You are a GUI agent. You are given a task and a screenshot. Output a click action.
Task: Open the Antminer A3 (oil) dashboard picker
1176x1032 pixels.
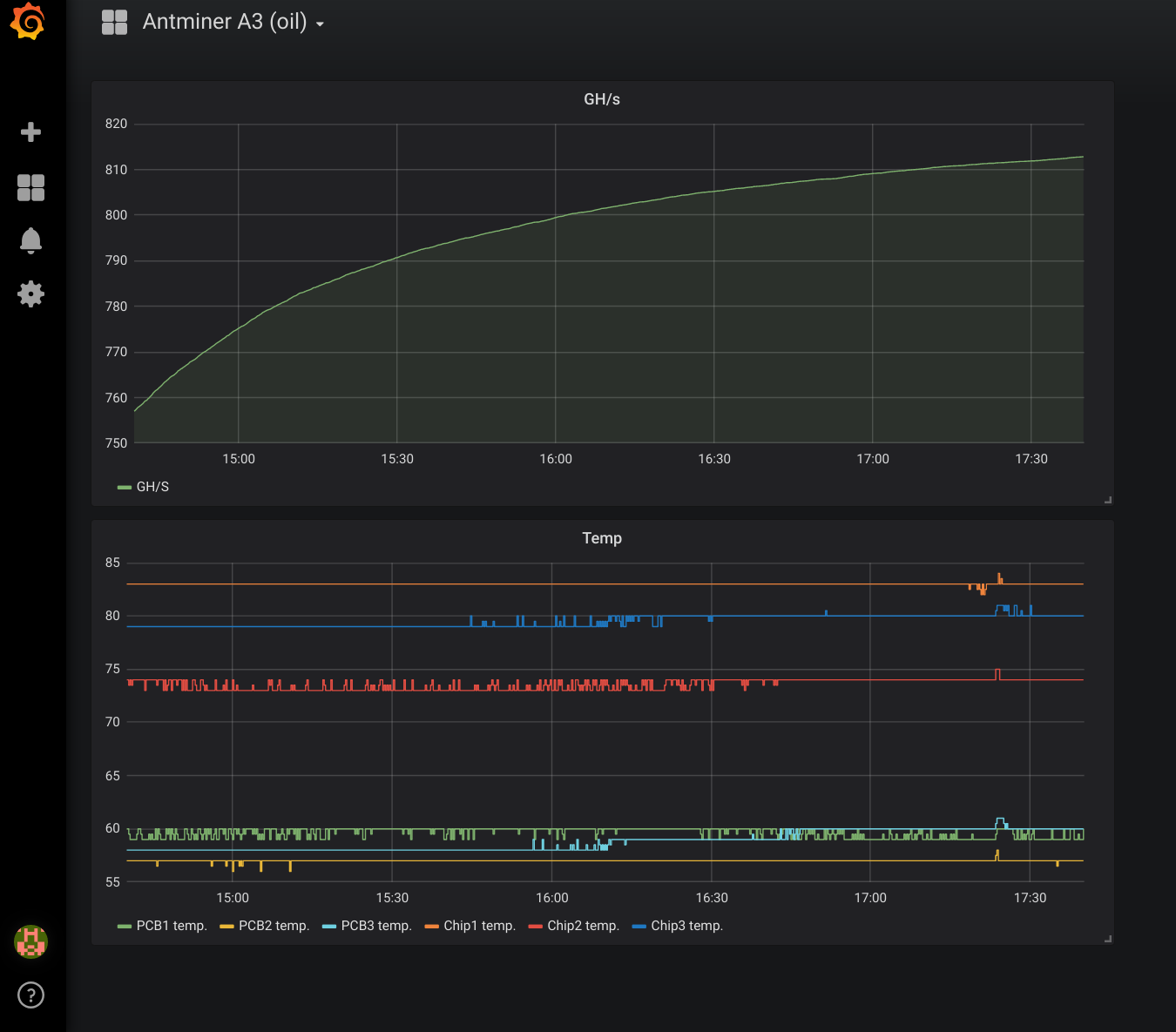click(233, 22)
